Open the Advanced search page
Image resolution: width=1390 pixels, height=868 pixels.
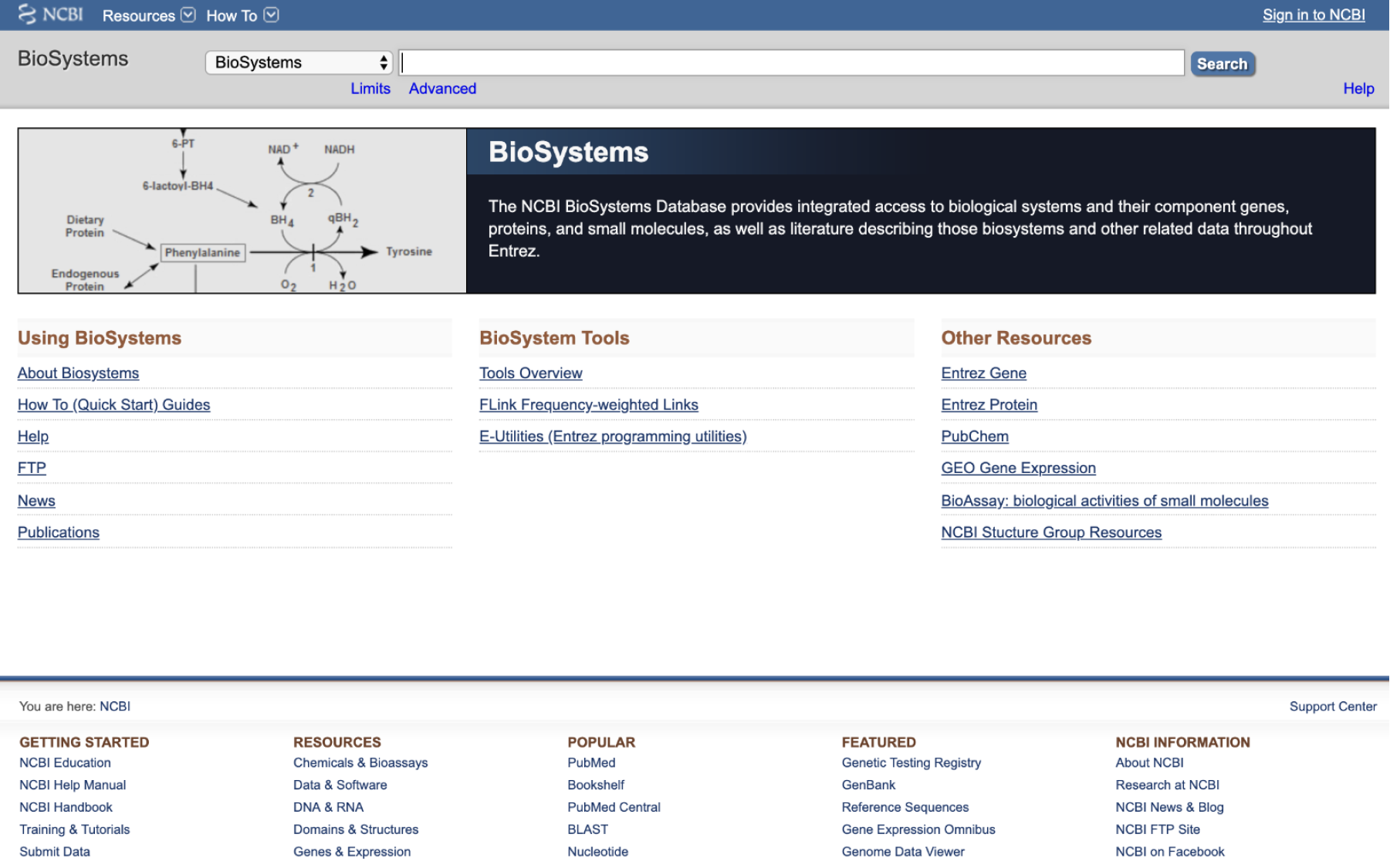coord(442,89)
